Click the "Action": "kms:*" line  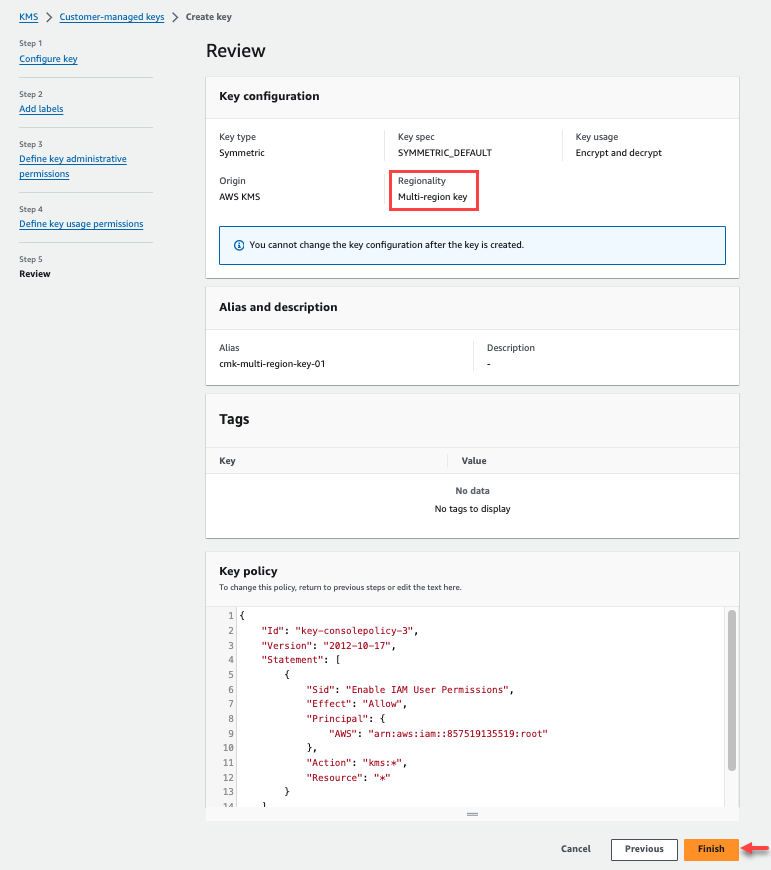click(357, 763)
